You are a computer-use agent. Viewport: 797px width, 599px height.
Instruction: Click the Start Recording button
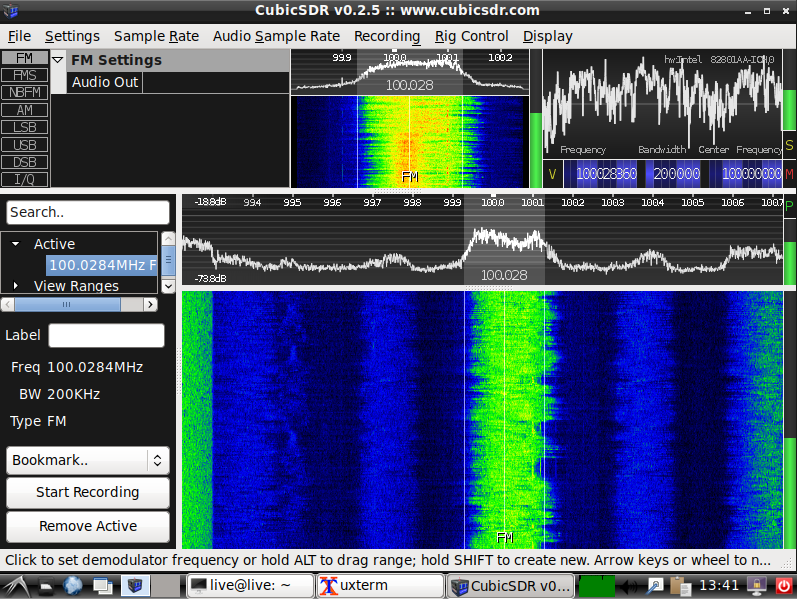(88, 492)
